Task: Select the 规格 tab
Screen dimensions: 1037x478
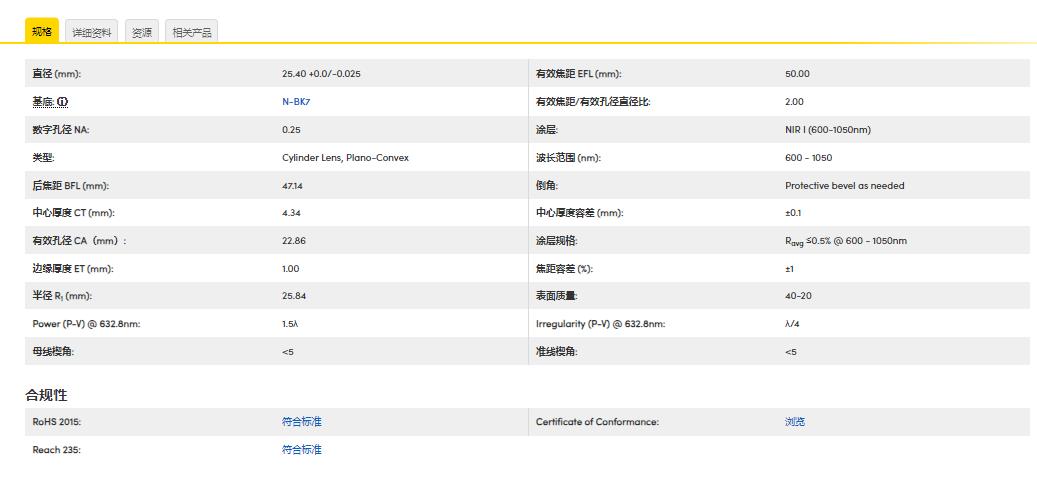Action: (42, 31)
